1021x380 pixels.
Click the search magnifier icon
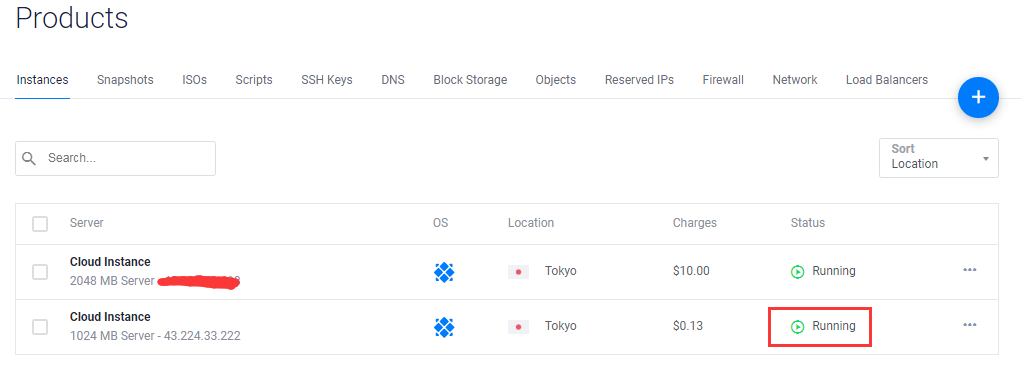29,158
